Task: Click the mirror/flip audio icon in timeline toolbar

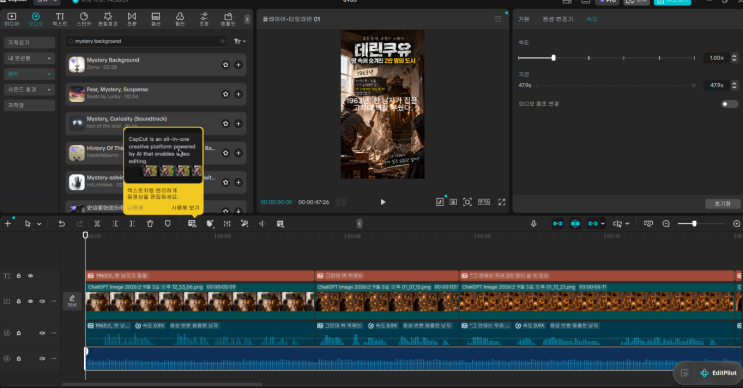Action: click(x=262, y=224)
